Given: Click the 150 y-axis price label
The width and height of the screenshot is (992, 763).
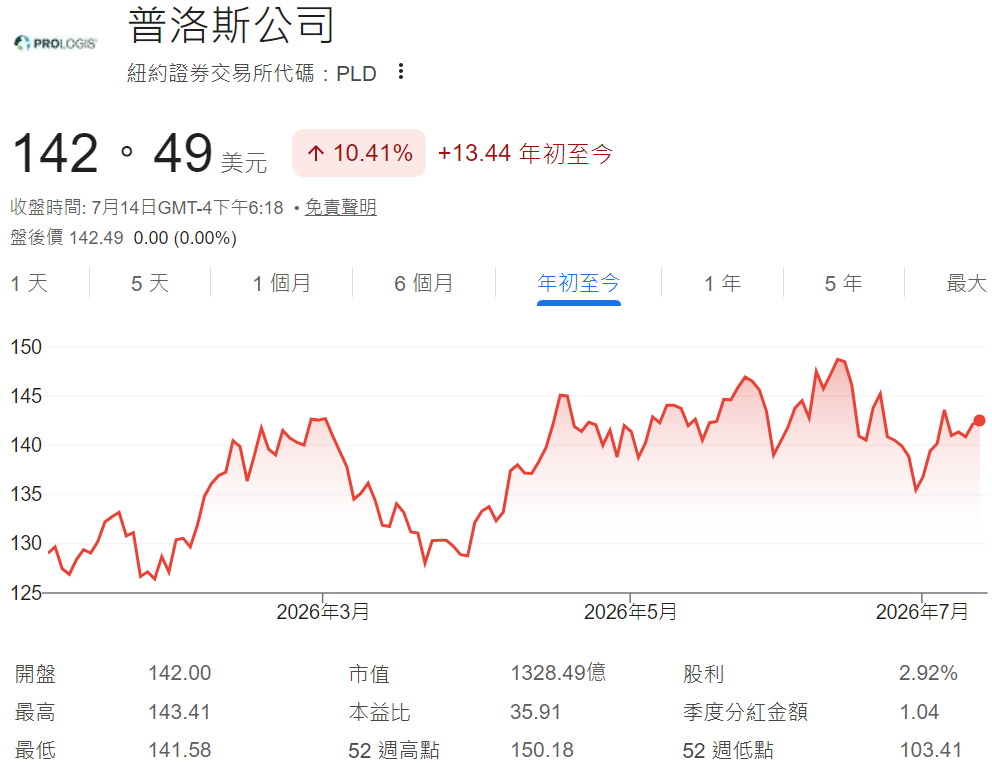Looking at the screenshot, I should pos(26,347).
